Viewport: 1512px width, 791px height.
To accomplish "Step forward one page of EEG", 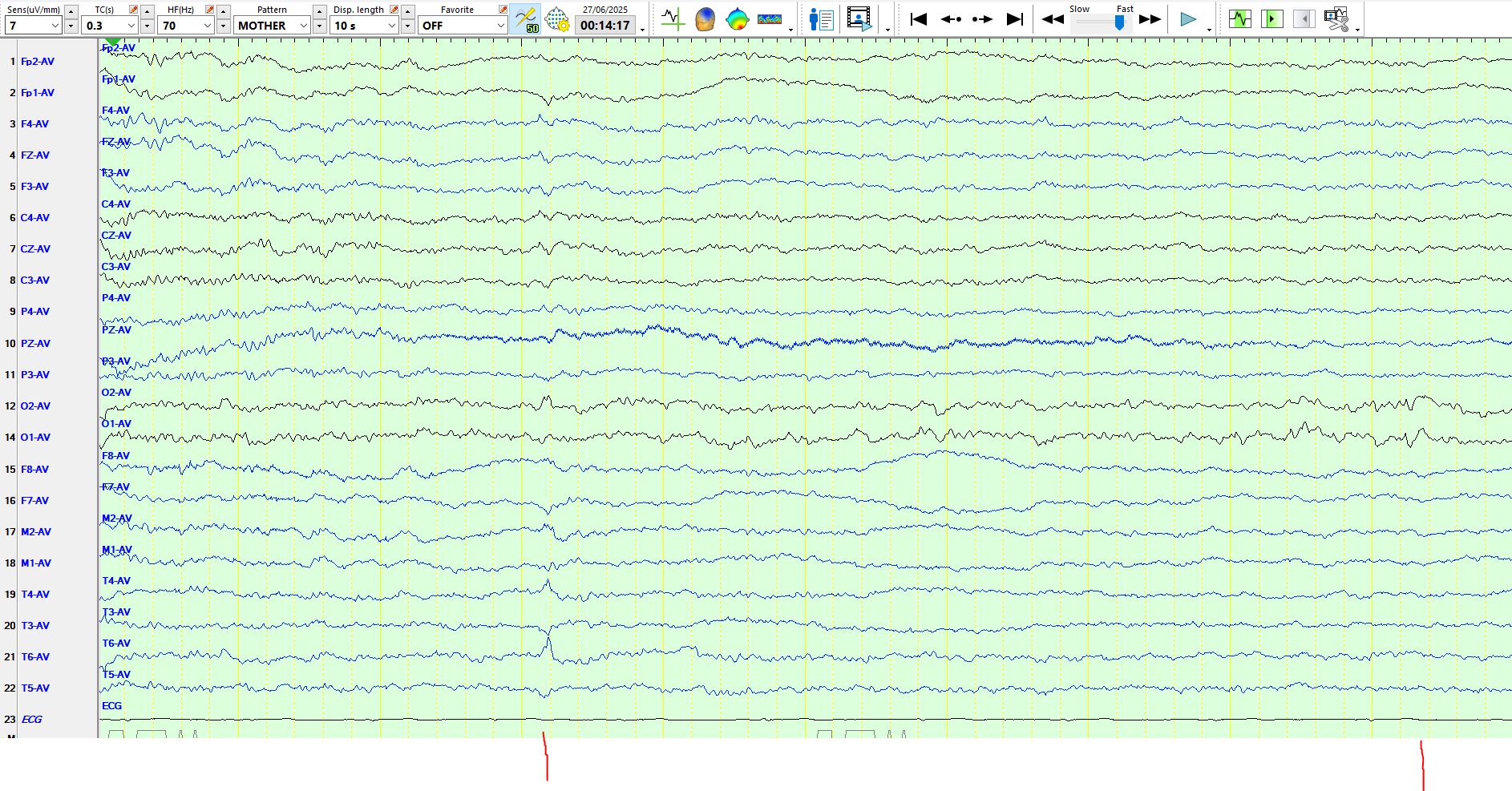I will (982, 18).
